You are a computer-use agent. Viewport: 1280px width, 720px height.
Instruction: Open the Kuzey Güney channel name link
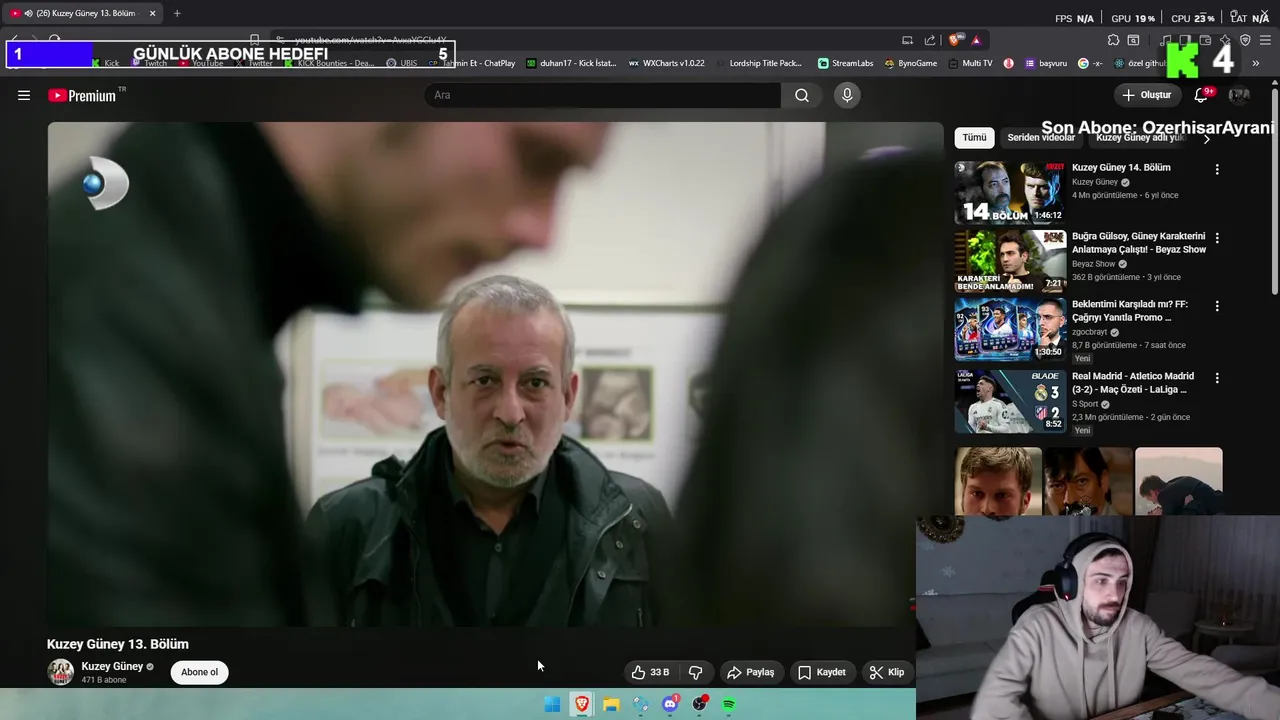112,666
